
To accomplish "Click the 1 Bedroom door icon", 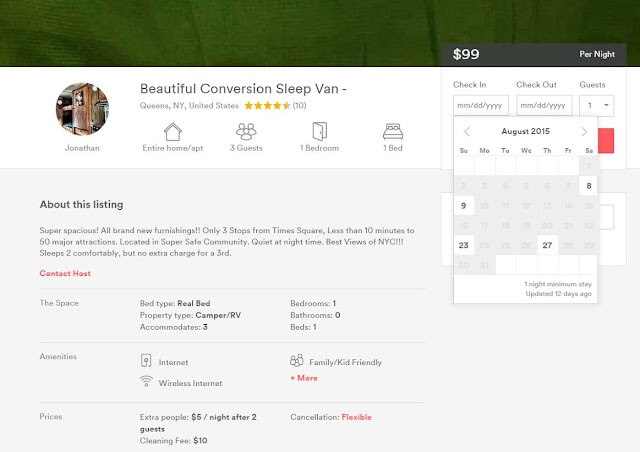I will pos(318,132).
